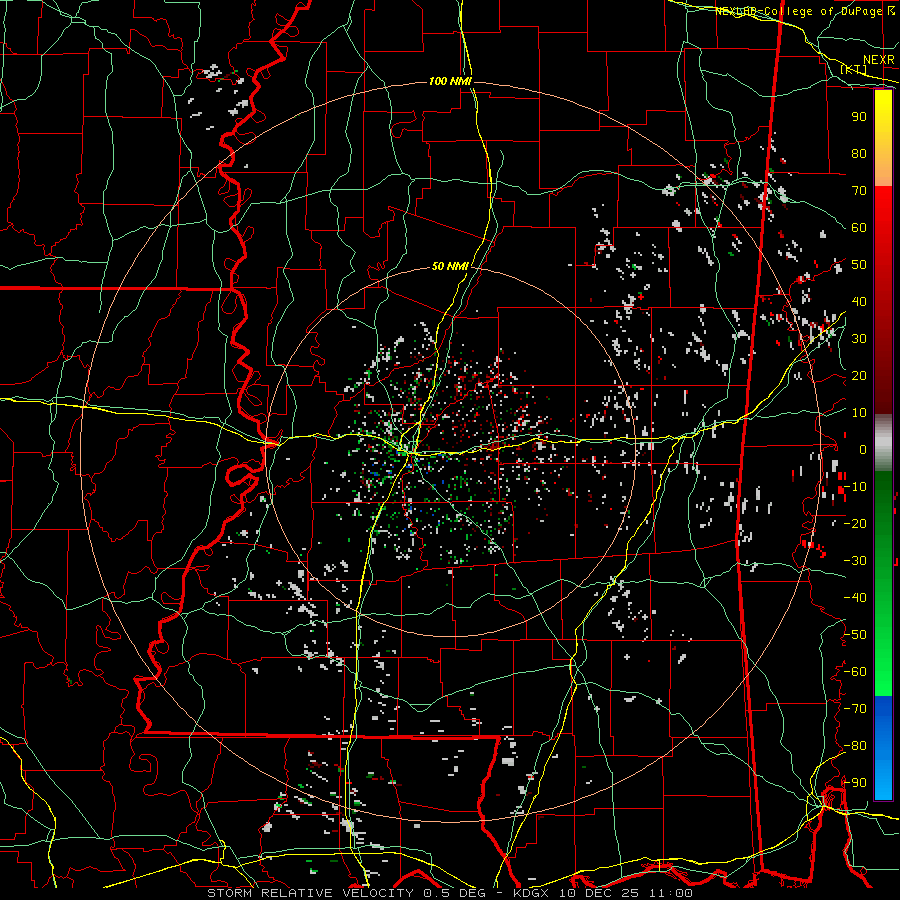
Task: Click the gray zero-velocity band on color scale
Action: pos(883,444)
